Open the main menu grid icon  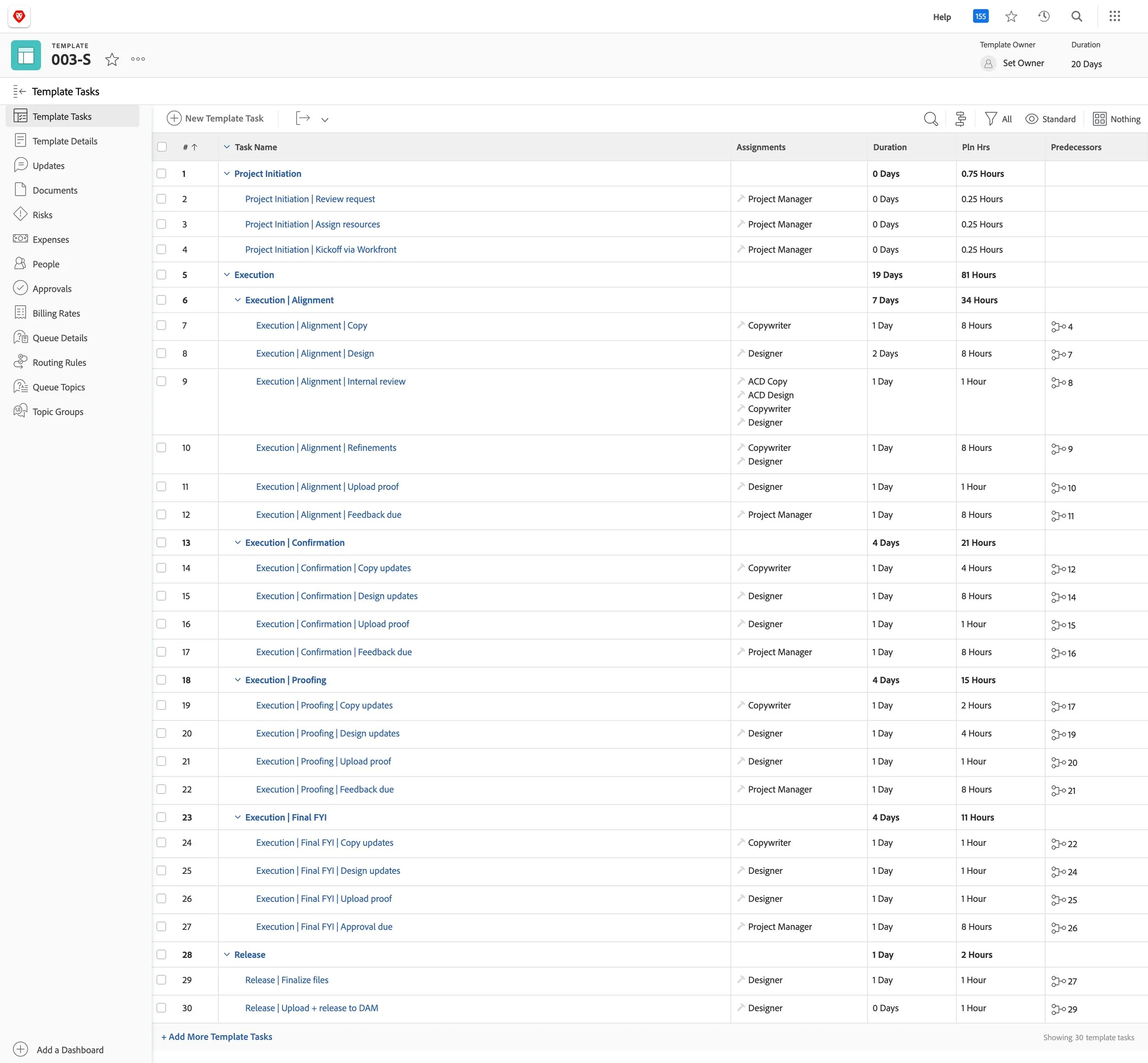1114,17
